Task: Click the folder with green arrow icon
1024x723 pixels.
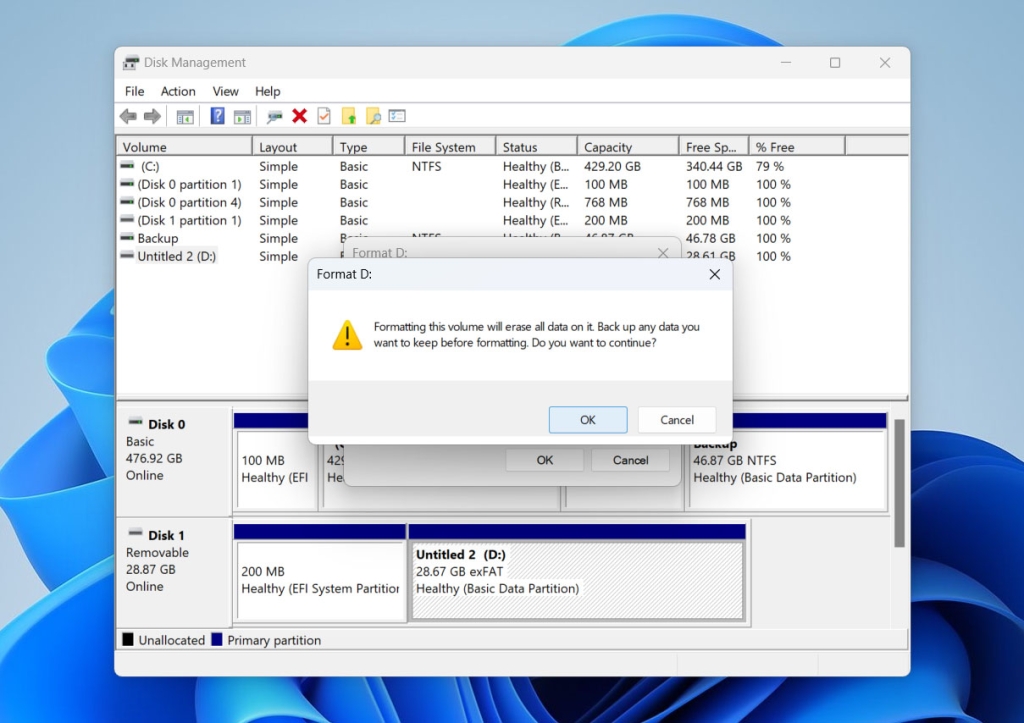Action: coord(349,117)
